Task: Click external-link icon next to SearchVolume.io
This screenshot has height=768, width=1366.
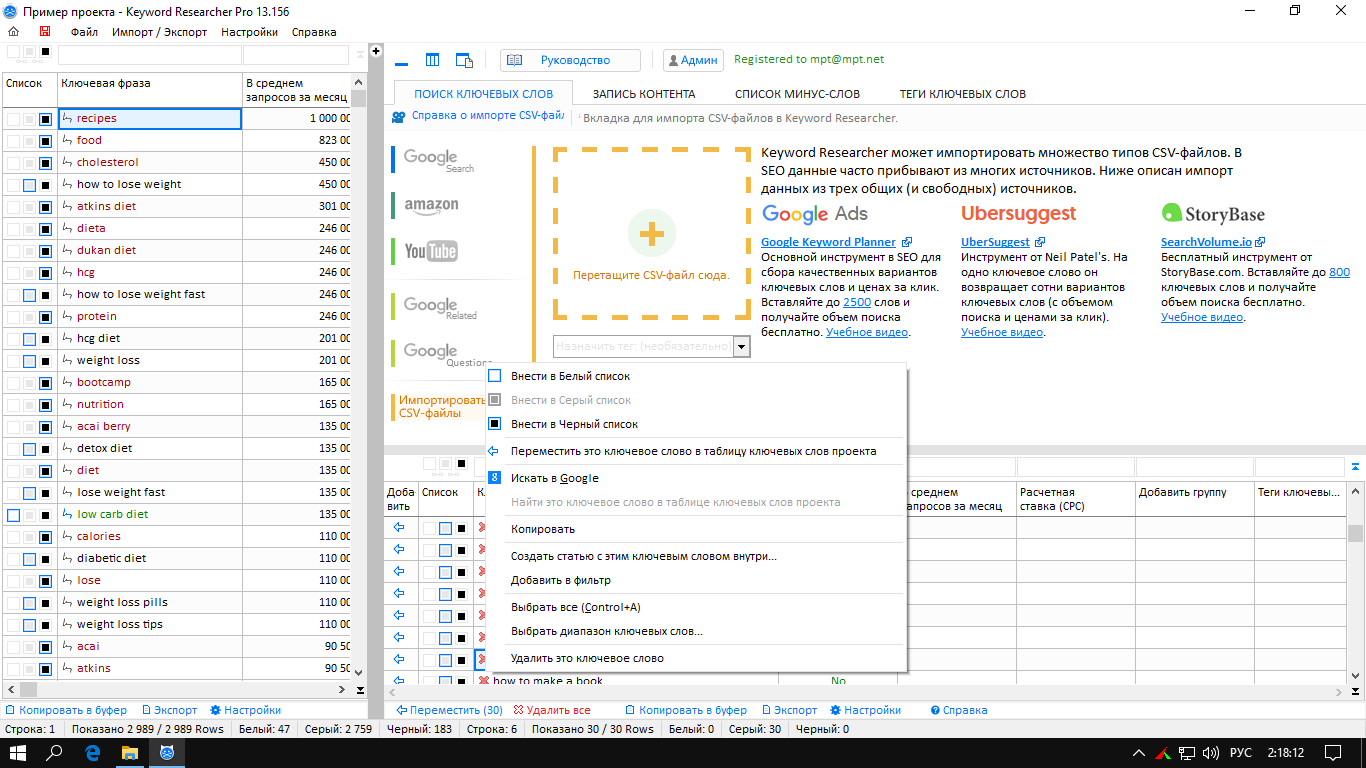Action: tap(1261, 242)
